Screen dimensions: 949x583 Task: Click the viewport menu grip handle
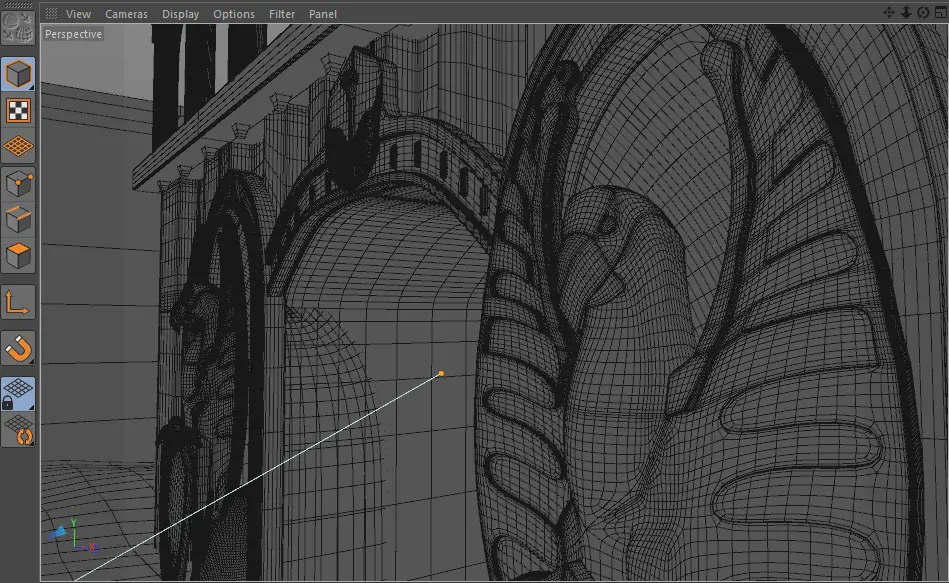tap(51, 13)
